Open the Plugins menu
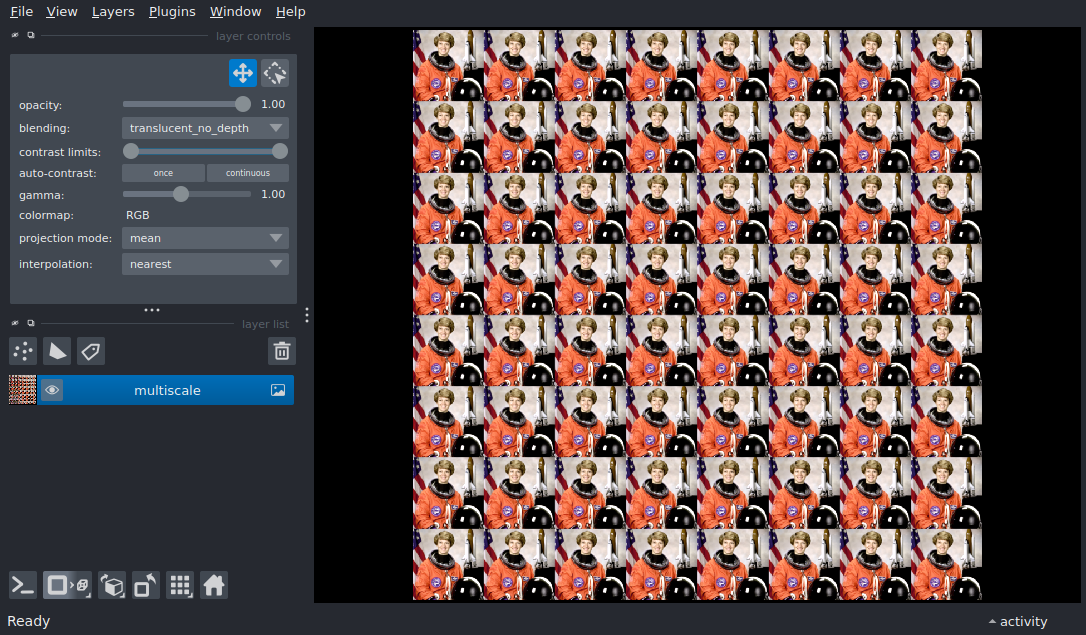This screenshot has height=635, width=1086. click(172, 12)
